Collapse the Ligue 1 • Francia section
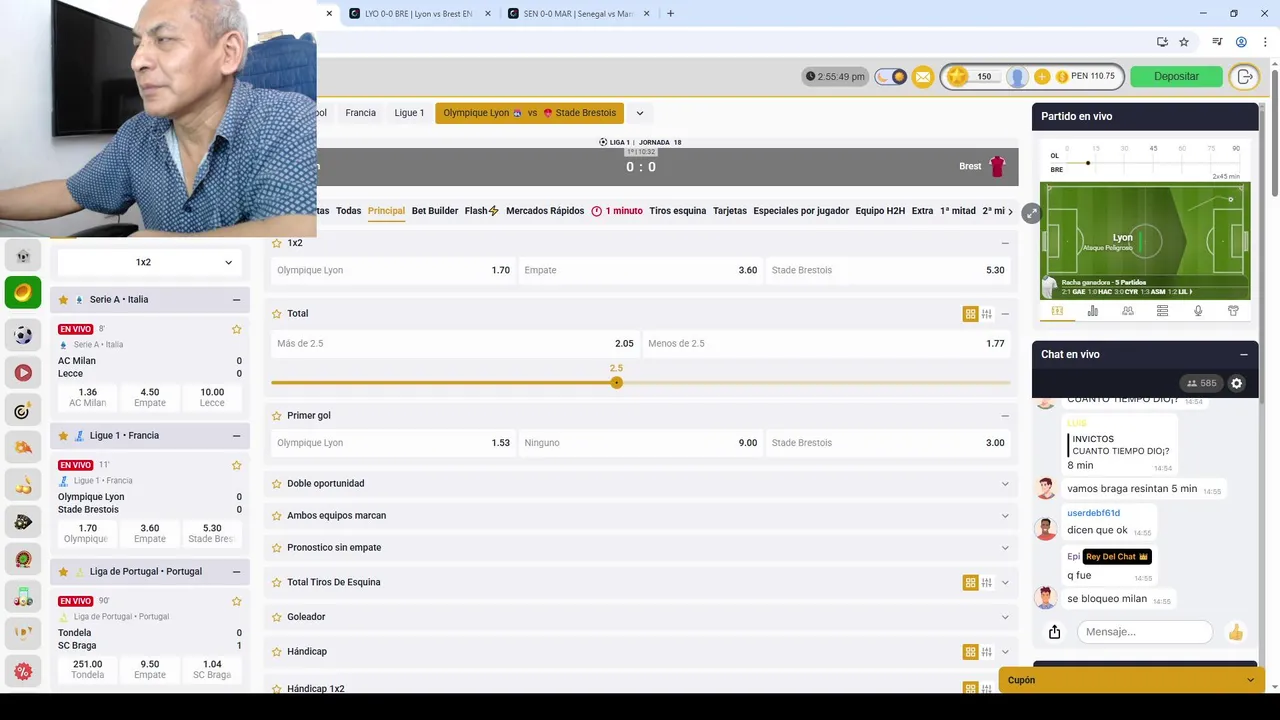The width and height of the screenshot is (1280, 720). pyautogui.click(x=236, y=436)
